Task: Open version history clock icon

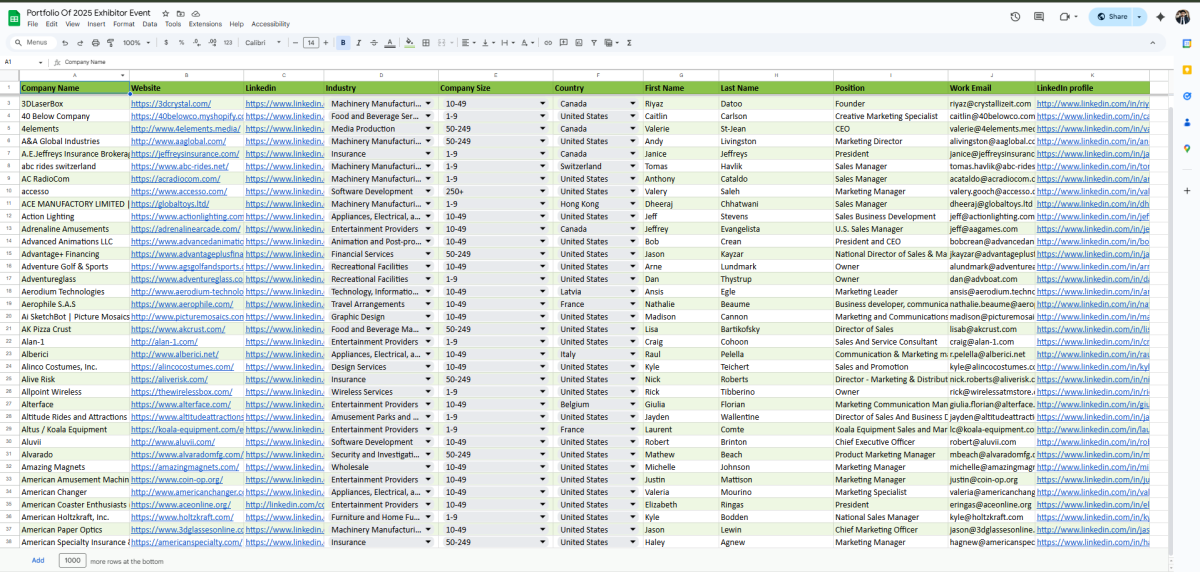Action: pos(1015,17)
